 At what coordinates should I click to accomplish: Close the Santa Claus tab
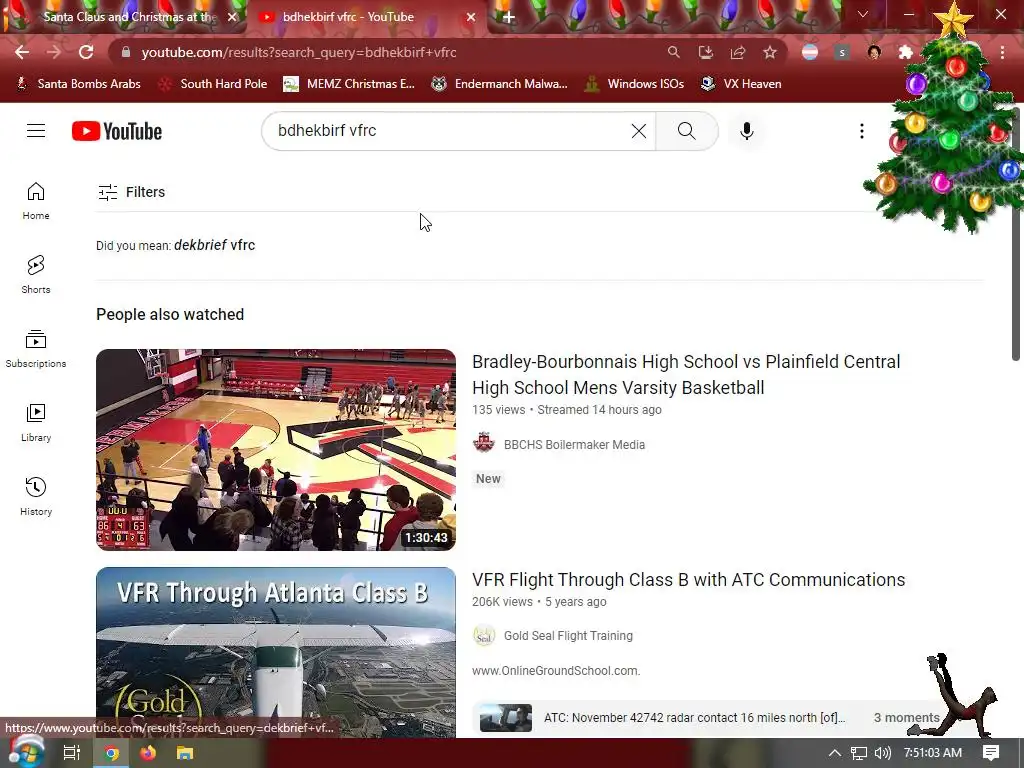(232, 17)
